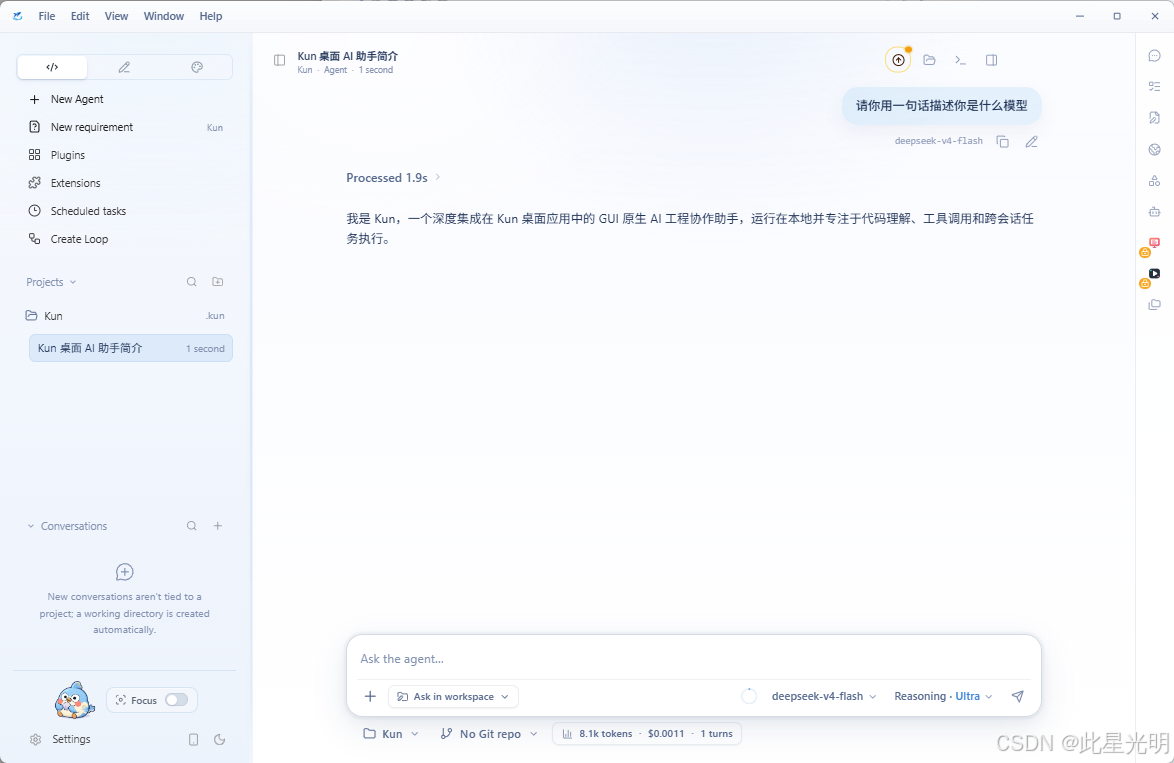Open the Extensions page

[125, 183]
